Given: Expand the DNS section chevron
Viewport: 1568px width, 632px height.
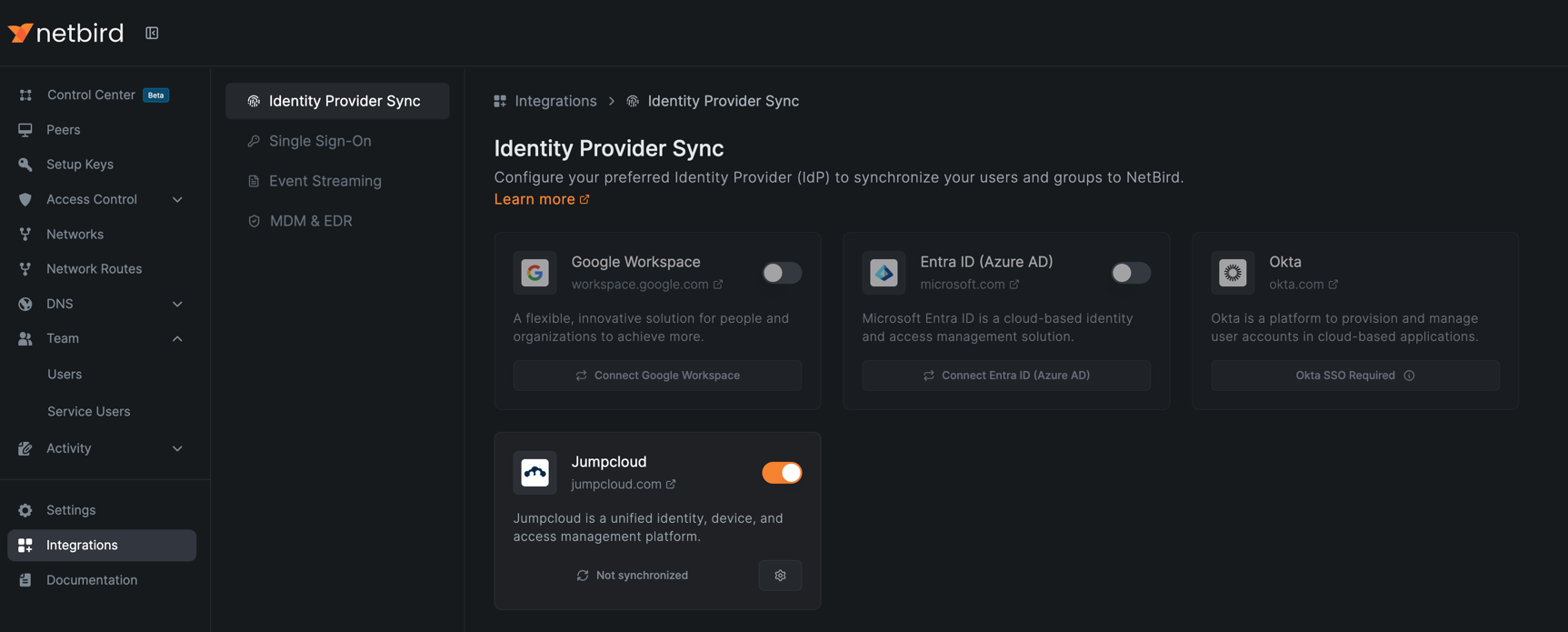Looking at the screenshot, I should click(177, 304).
